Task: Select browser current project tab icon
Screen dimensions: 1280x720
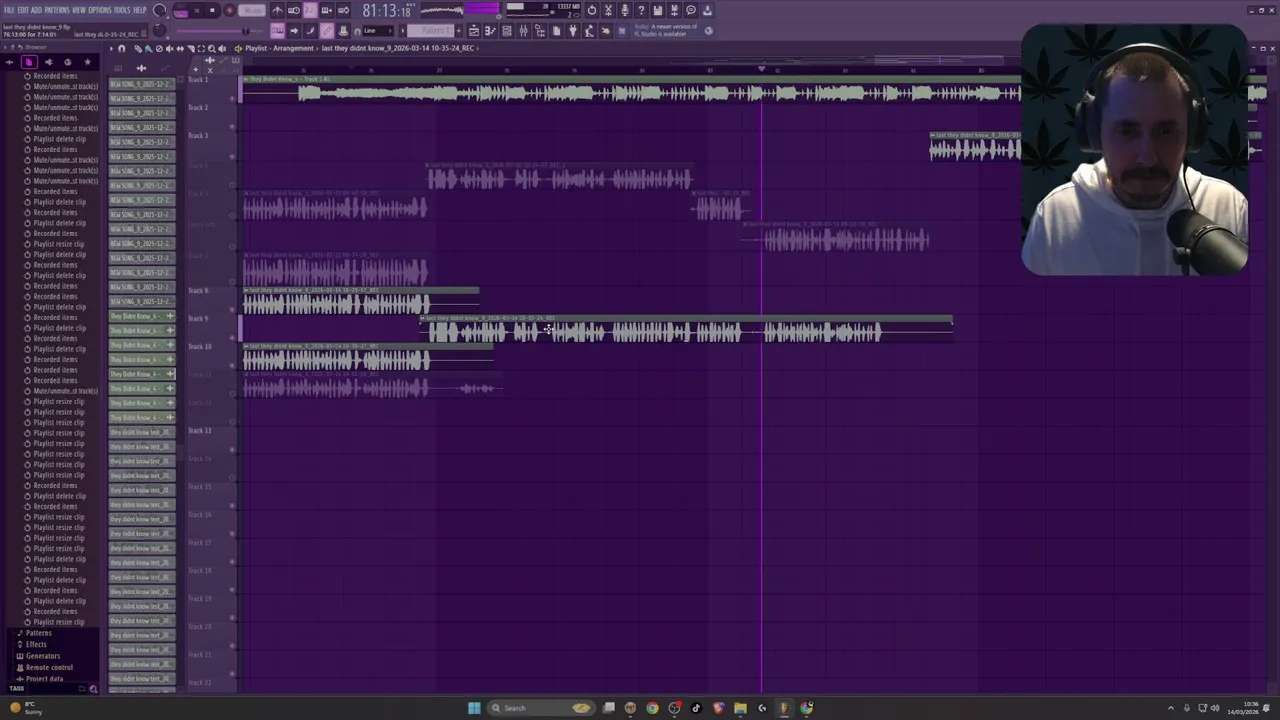Action: (29, 62)
